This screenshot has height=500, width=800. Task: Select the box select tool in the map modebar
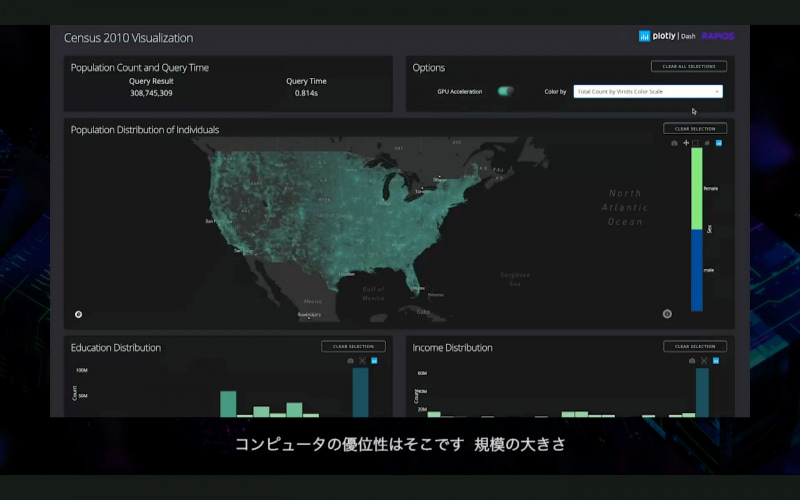coord(695,143)
